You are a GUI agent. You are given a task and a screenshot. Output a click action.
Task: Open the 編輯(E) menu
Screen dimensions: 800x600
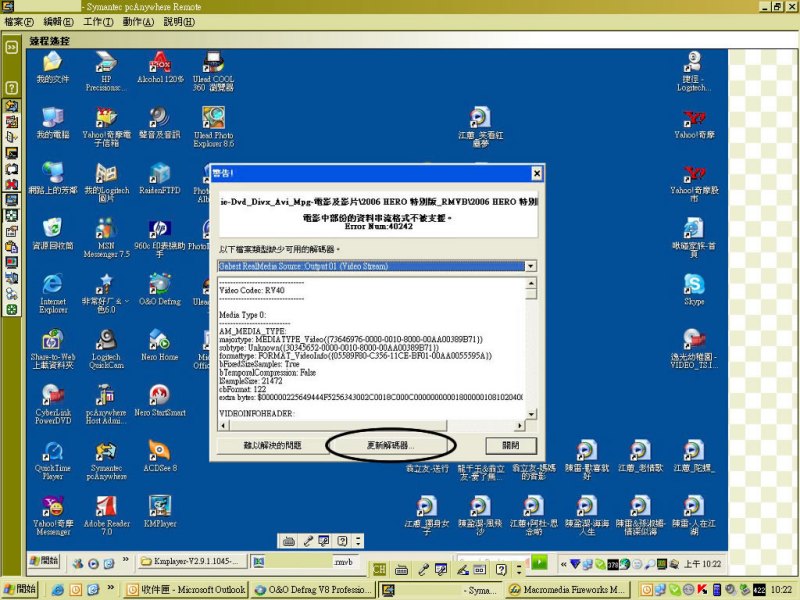[58, 22]
